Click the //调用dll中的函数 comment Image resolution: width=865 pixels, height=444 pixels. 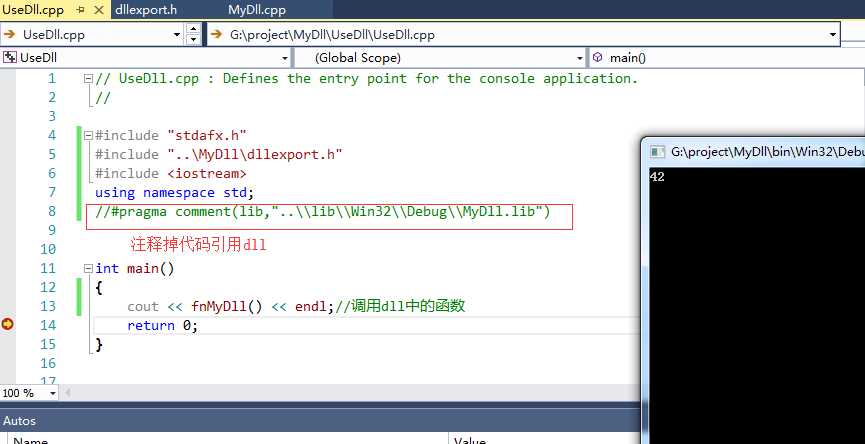pyautogui.click(x=400, y=306)
